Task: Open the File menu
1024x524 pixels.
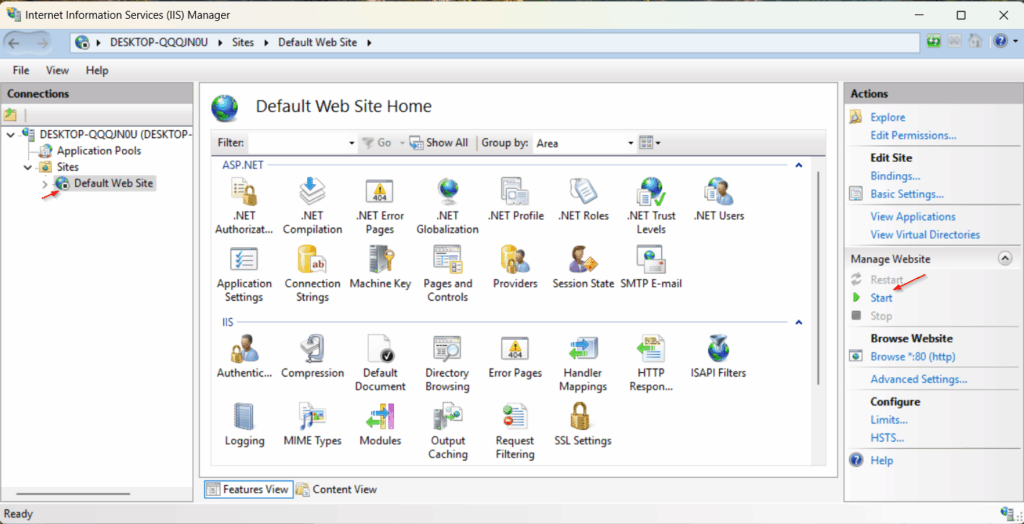Action: point(21,70)
